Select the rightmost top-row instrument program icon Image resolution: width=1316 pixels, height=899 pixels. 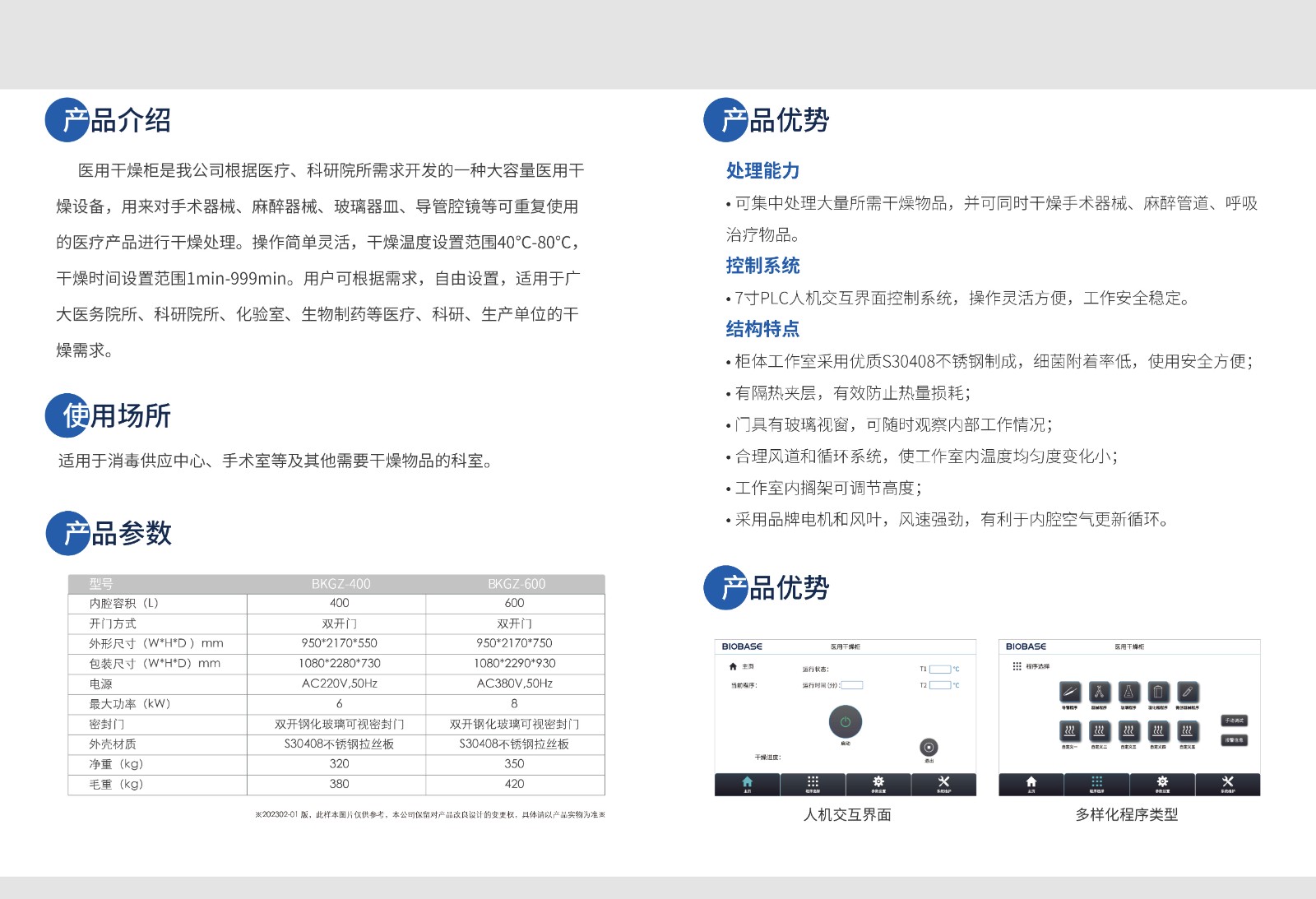point(1187,693)
